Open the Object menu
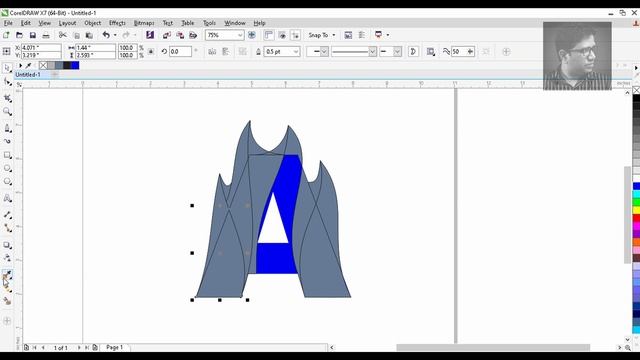 (x=93, y=23)
